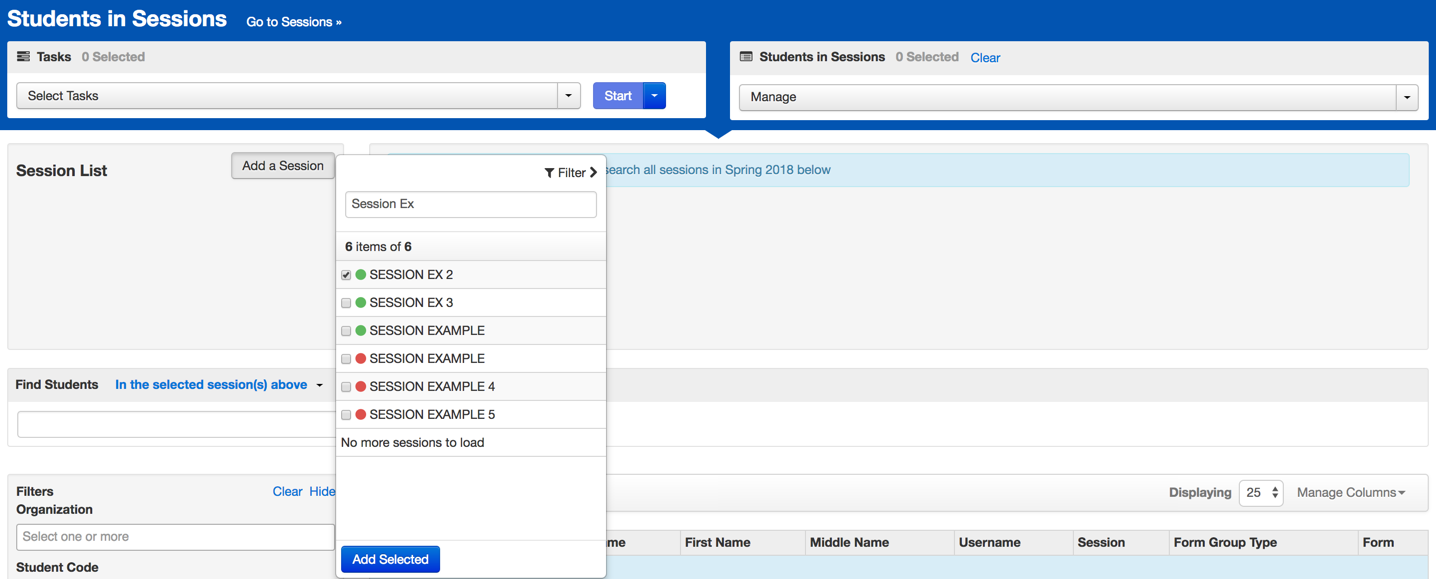Open the Manage dropdown
The image size is (1436, 579).
pos(1078,97)
